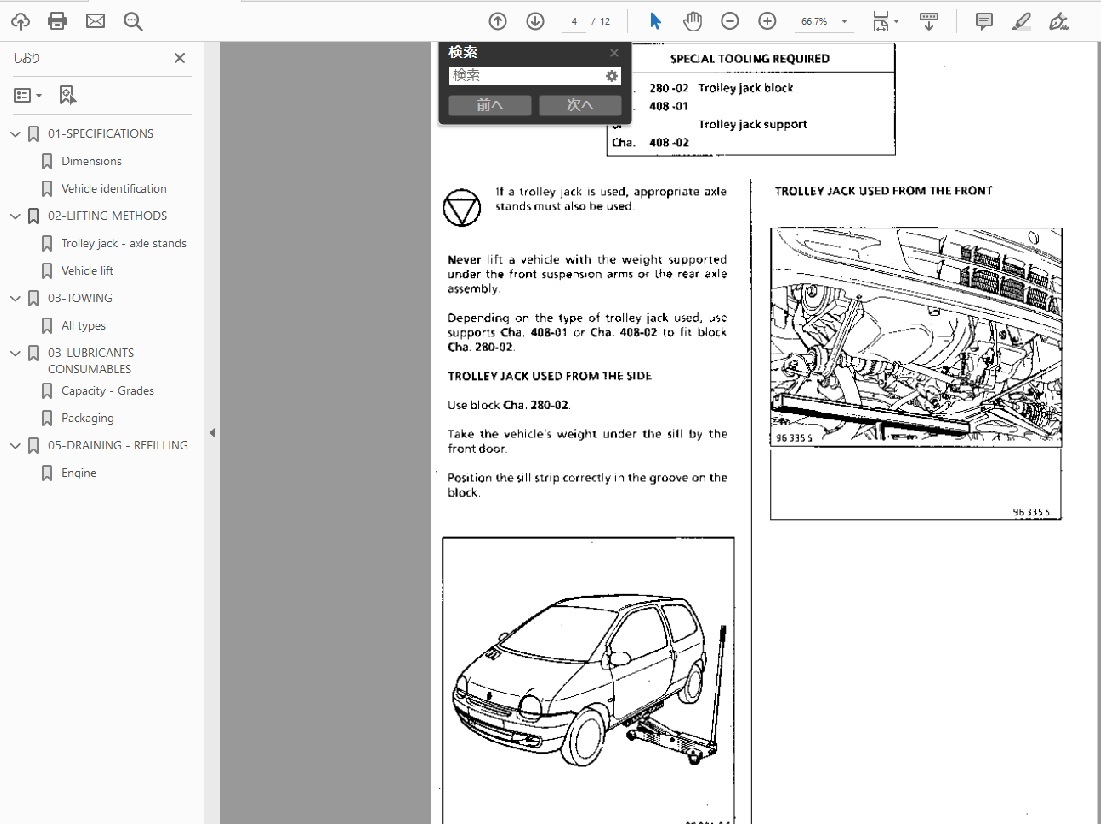Click the TROLLEY JACK USED FROM THE FRONT heading
This screenshot has width=1101, height=824.
pos(883,191)
